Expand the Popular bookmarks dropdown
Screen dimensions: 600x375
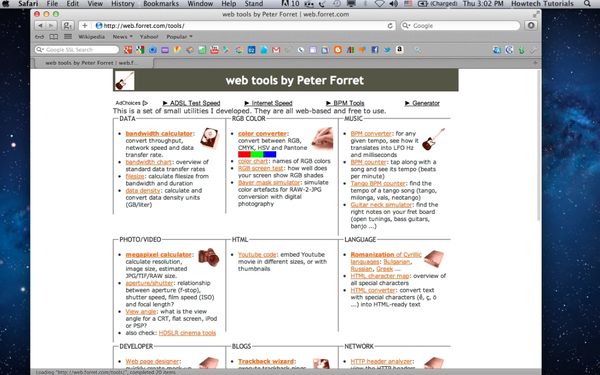tap(179, 37)
